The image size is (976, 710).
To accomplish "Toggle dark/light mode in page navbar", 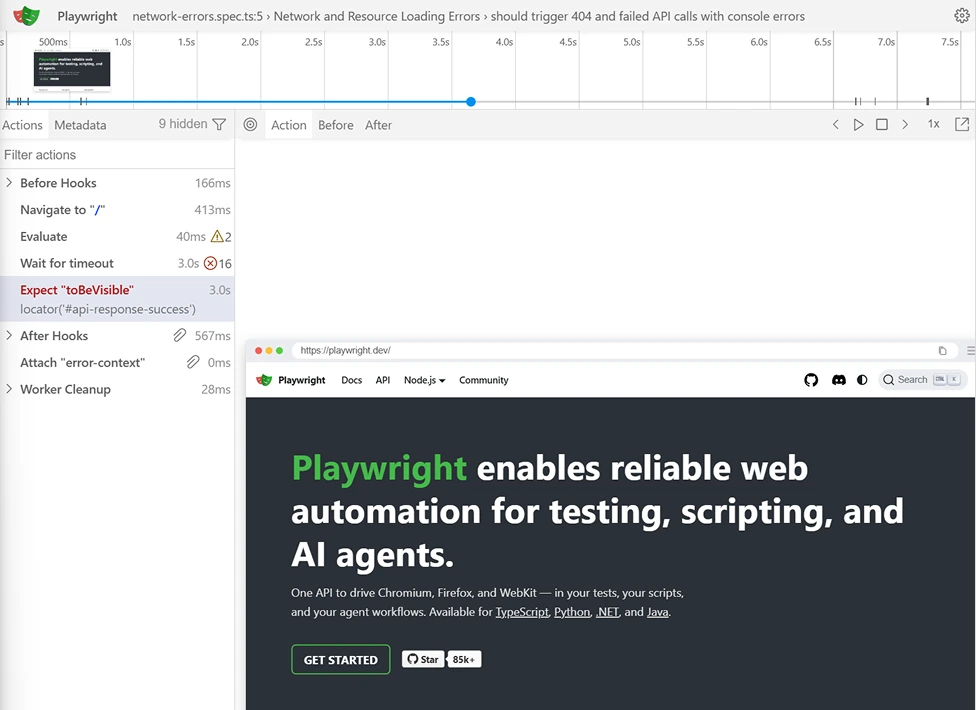I will [862, 380].
